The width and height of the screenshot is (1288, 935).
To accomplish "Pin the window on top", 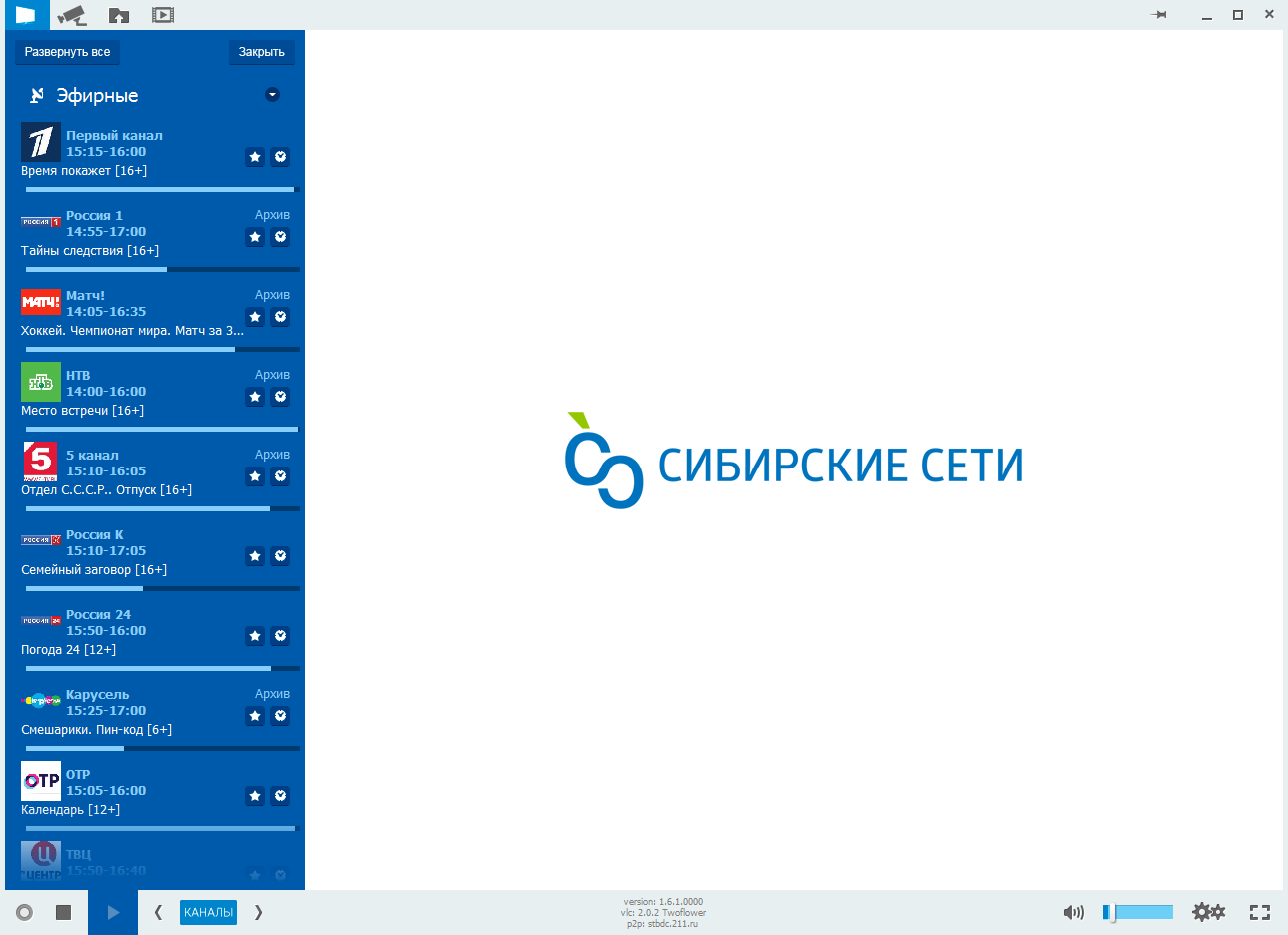I will click(x=1159, y=15).
